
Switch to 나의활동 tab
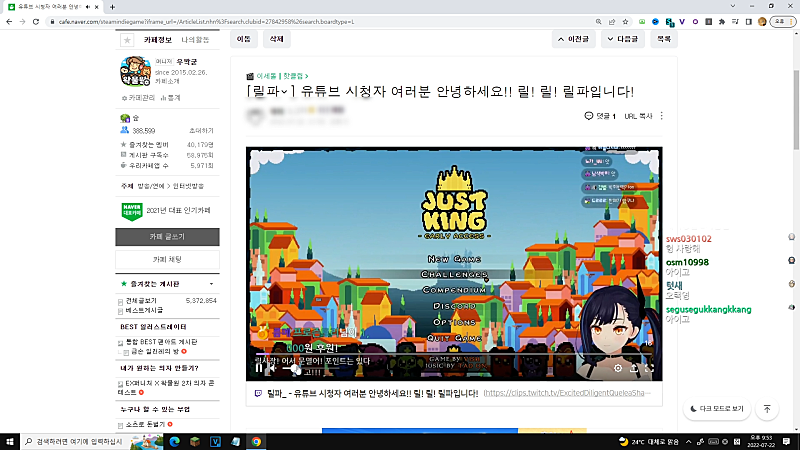click(x=195, y=40)
